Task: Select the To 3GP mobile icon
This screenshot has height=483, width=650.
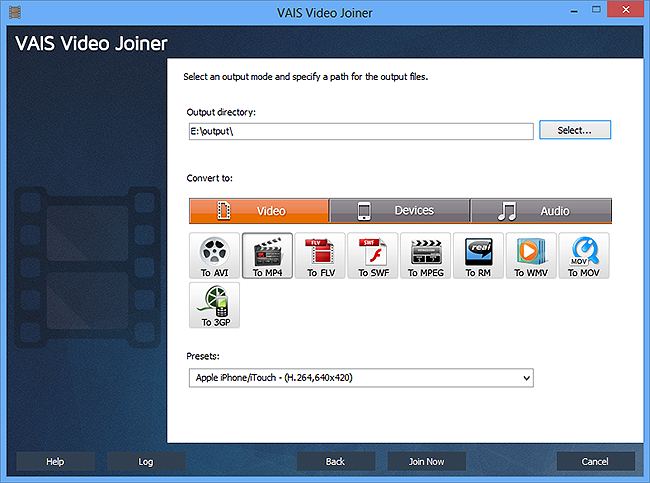Action: point(214,305)
